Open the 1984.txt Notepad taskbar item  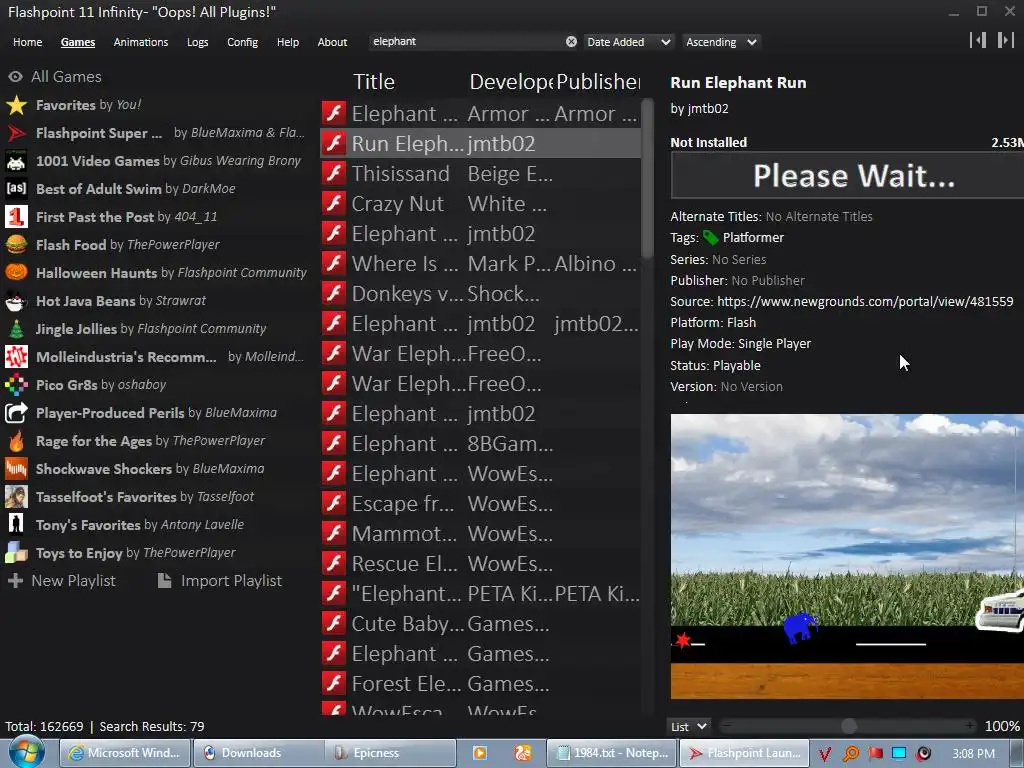[611, 753]
